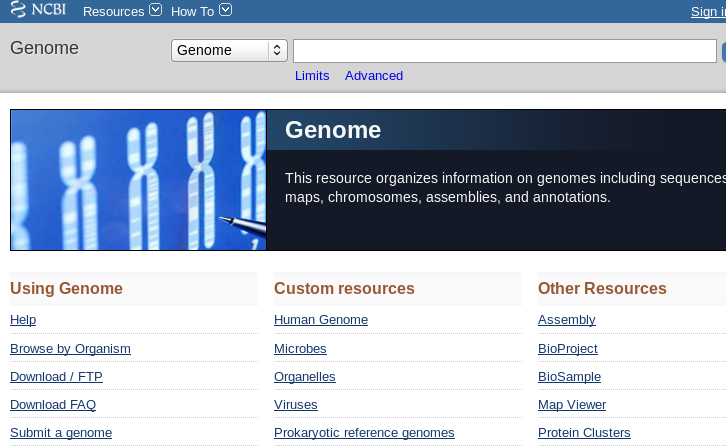Screen dimensions: 726x447
Task: Open the Organelles link
Action: coord(305,377)
